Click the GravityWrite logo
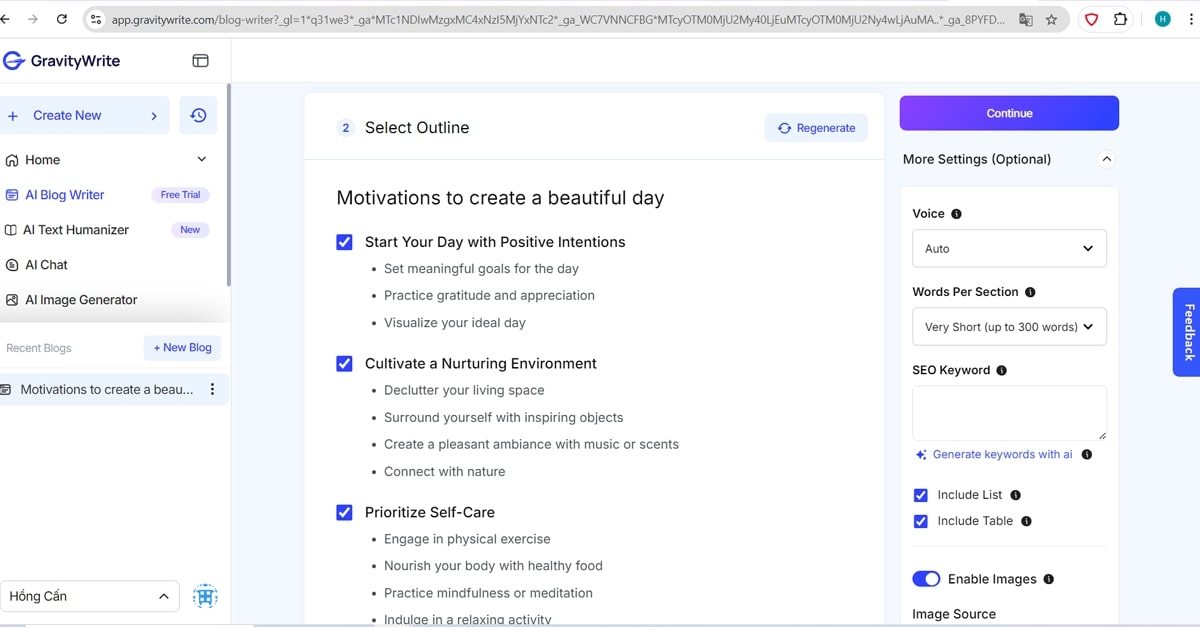This screenshot has width=1200, height=627. (62, 61)
